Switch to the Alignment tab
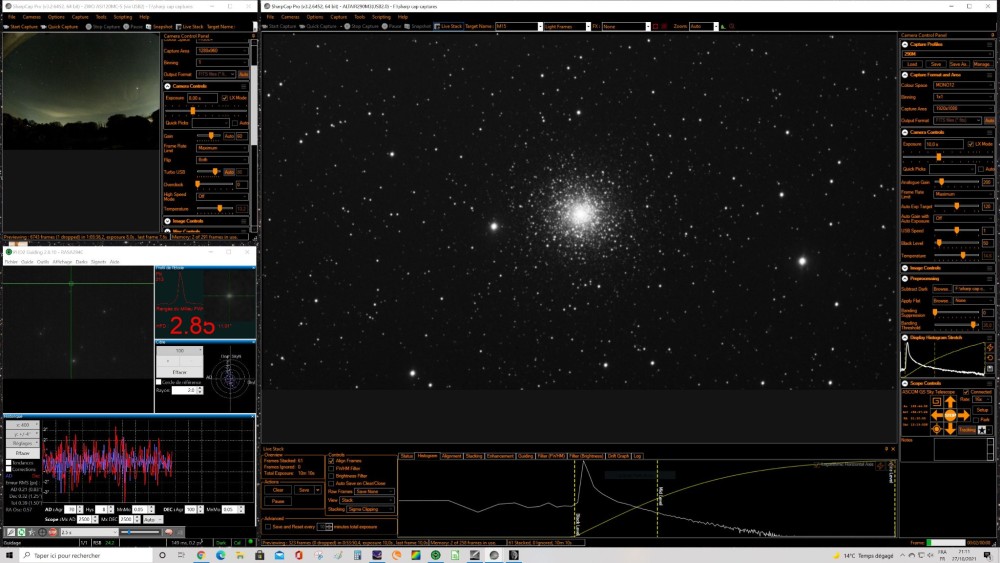This screenshot has width=1000, height=563. coord(451,456)
